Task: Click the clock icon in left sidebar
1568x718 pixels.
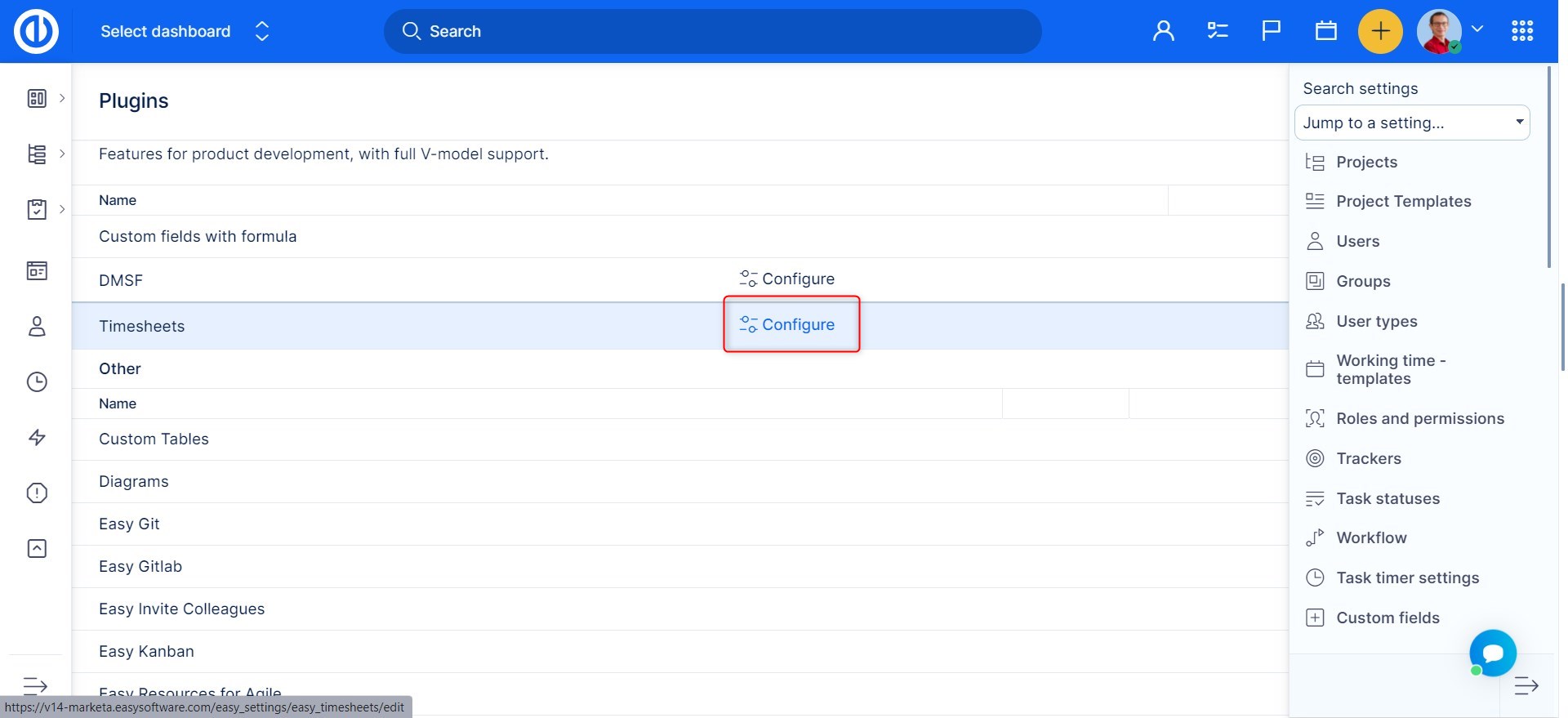Action: coord(37,381)
